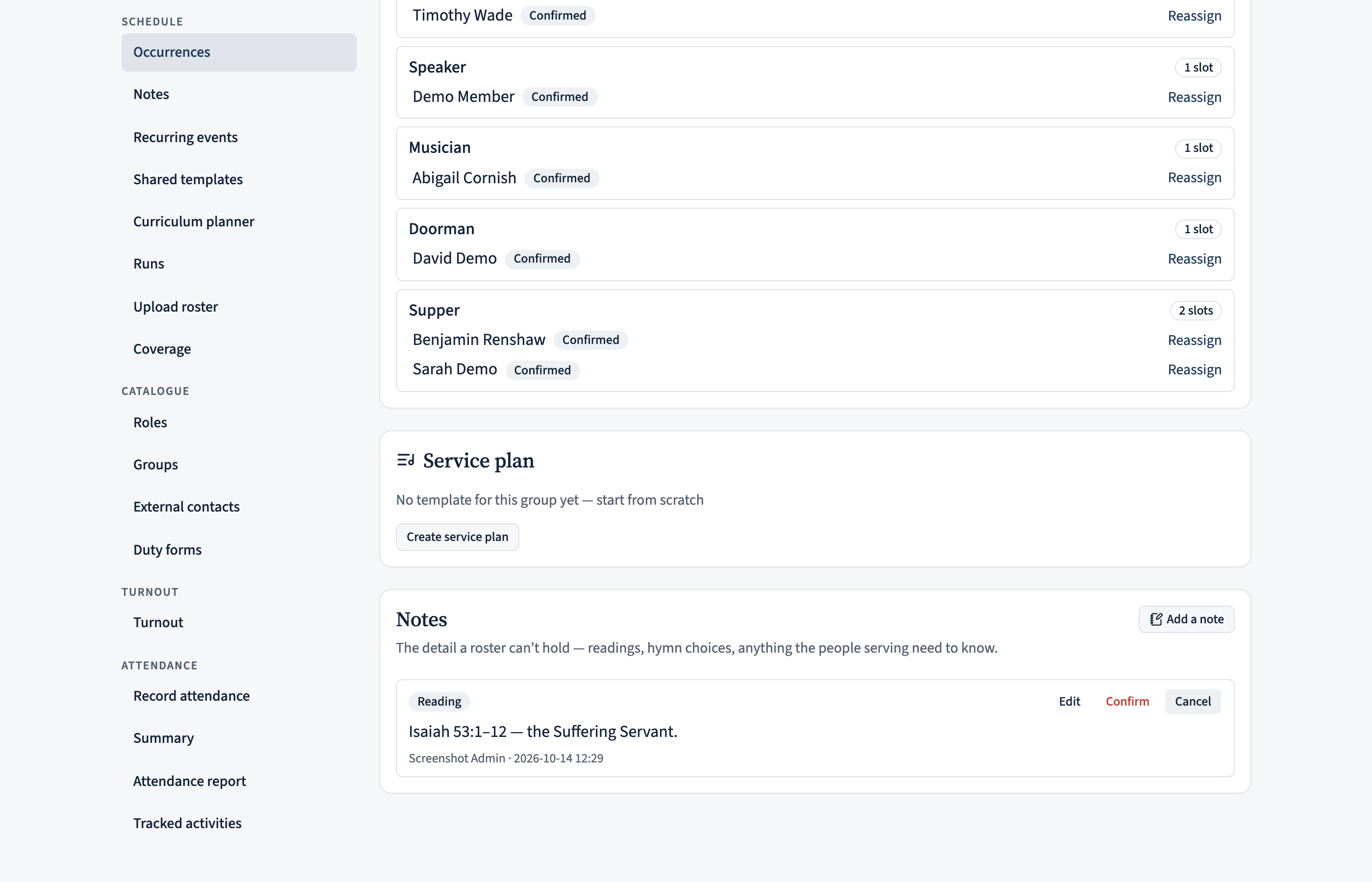Open Shared templates
The width and height of the screenshot is (1372, 882).
coord(239,179)
